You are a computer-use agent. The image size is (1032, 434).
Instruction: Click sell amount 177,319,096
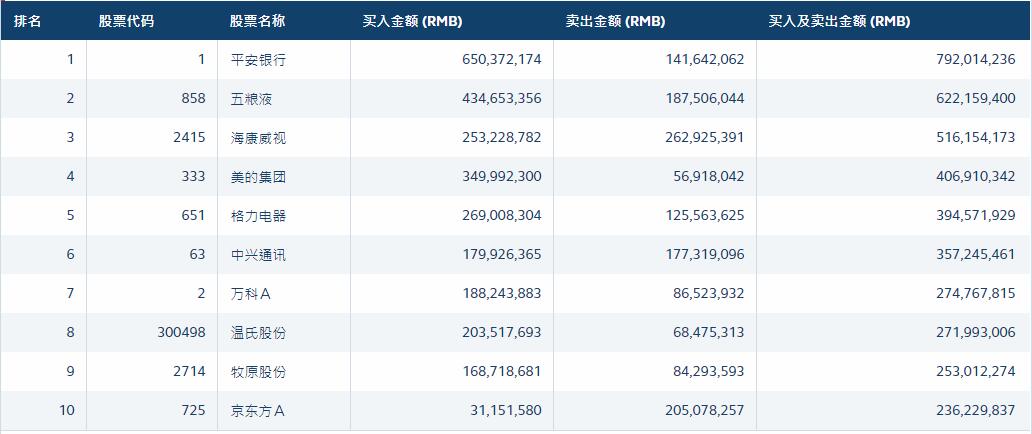point(704,254)
